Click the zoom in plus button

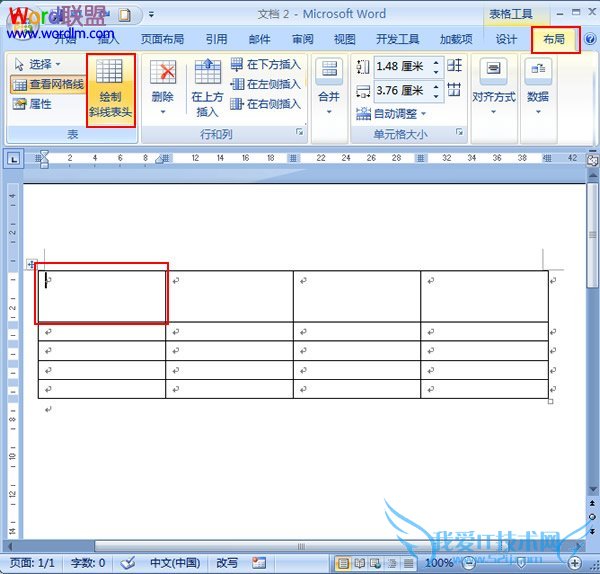click(574, 563)
